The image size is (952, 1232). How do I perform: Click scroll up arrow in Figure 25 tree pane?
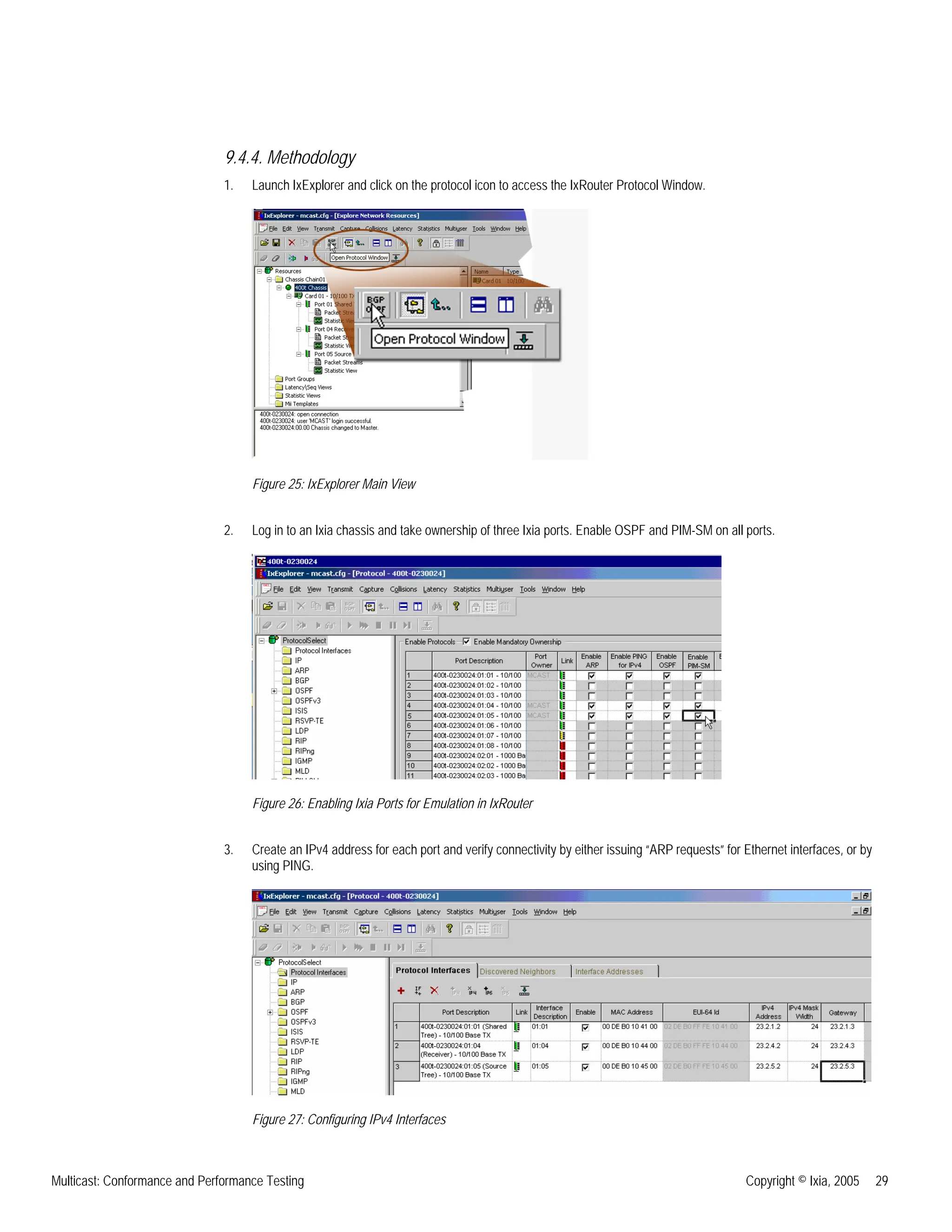[463, 272]
